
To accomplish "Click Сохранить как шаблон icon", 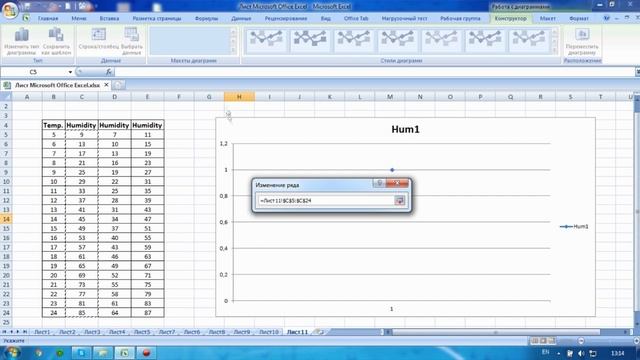I will tap(56, 35).
